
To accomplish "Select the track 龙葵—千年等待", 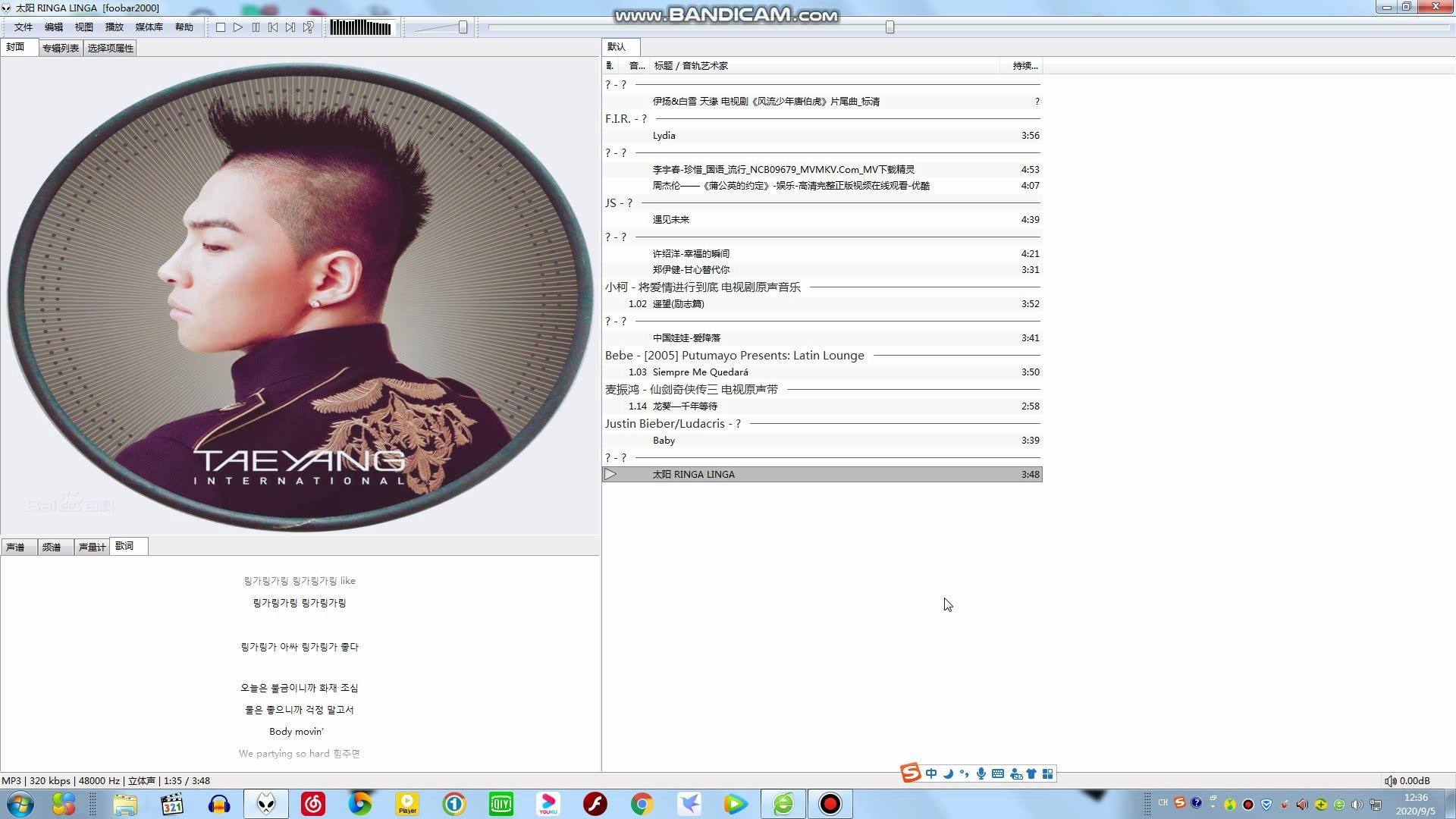I will click(822, 406).
